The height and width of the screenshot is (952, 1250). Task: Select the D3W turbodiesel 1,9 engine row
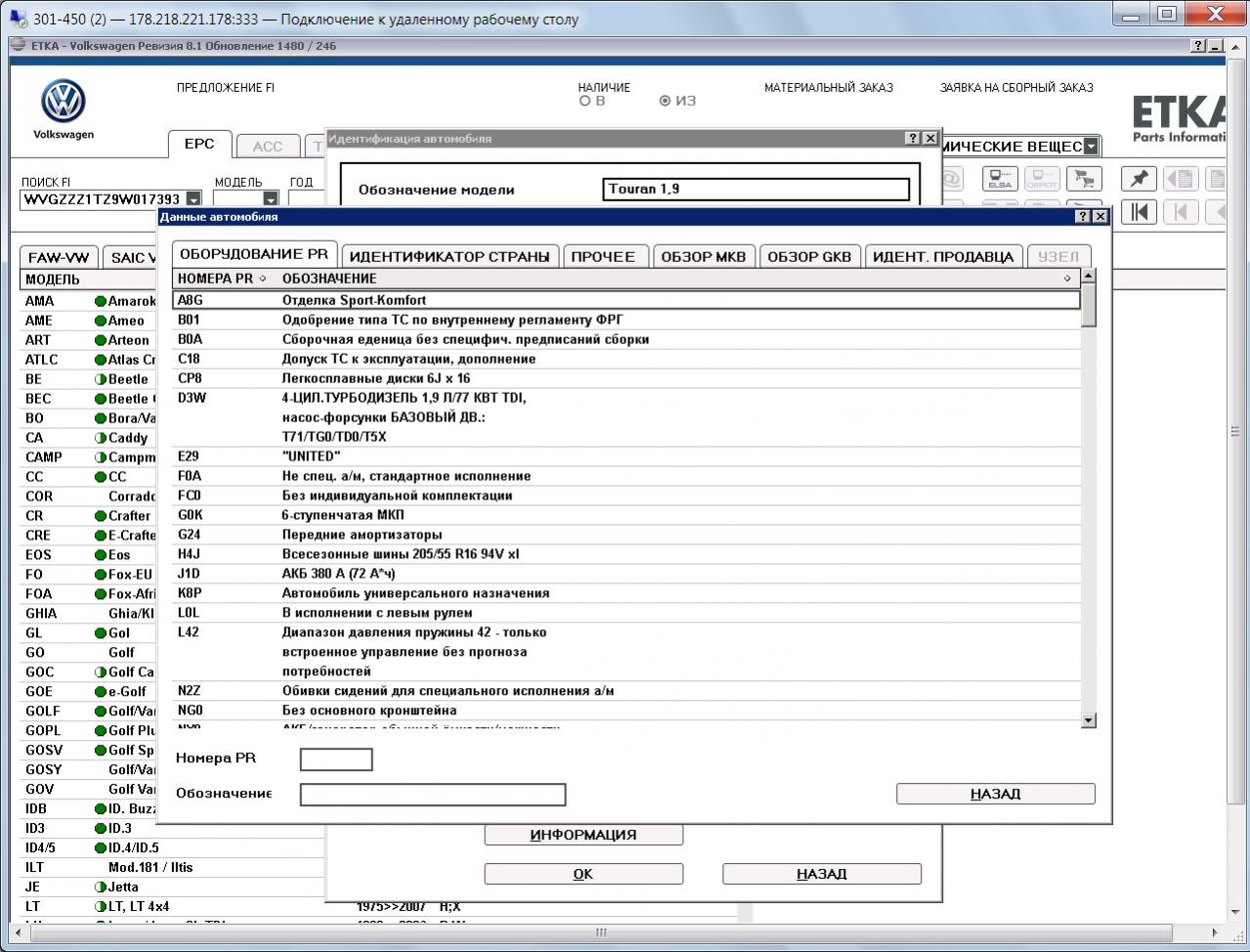626,417
